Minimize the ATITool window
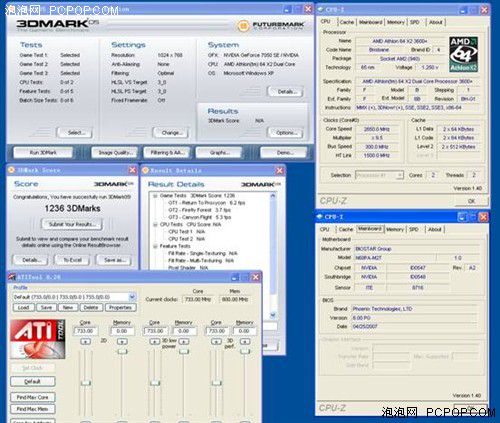 tap(235, 277)
